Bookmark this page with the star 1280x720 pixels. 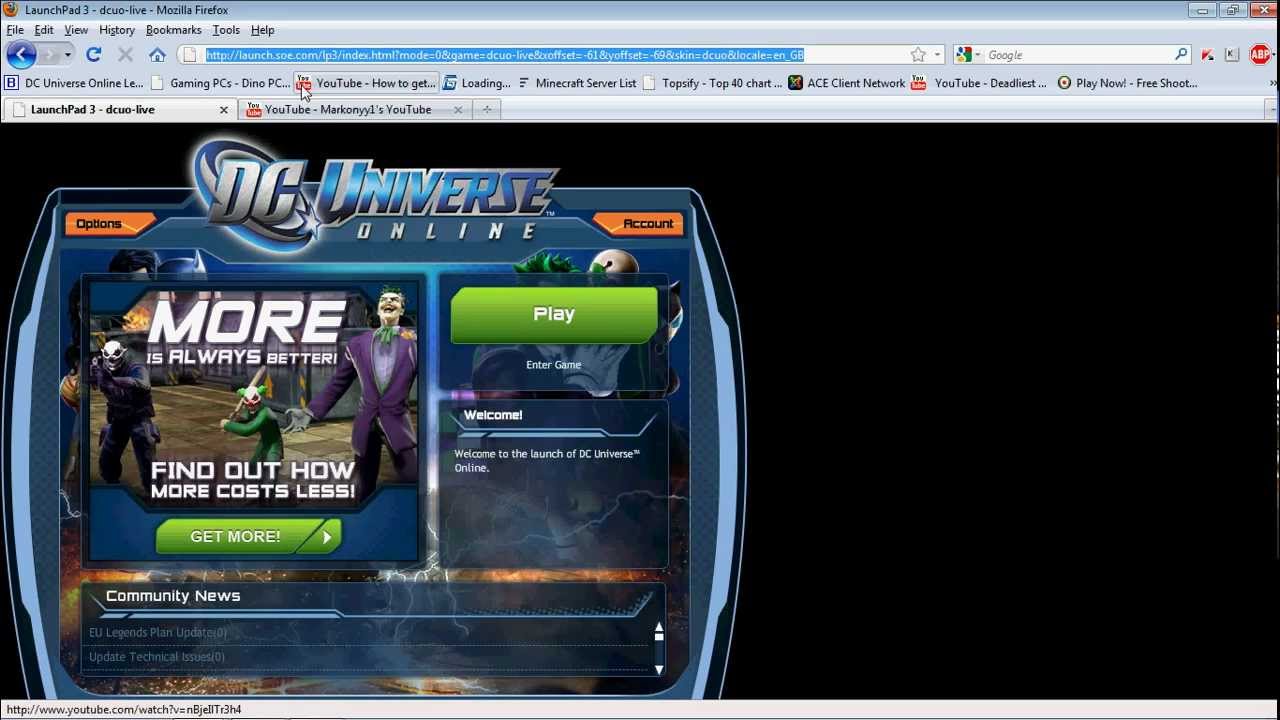(x=918, y=55)
